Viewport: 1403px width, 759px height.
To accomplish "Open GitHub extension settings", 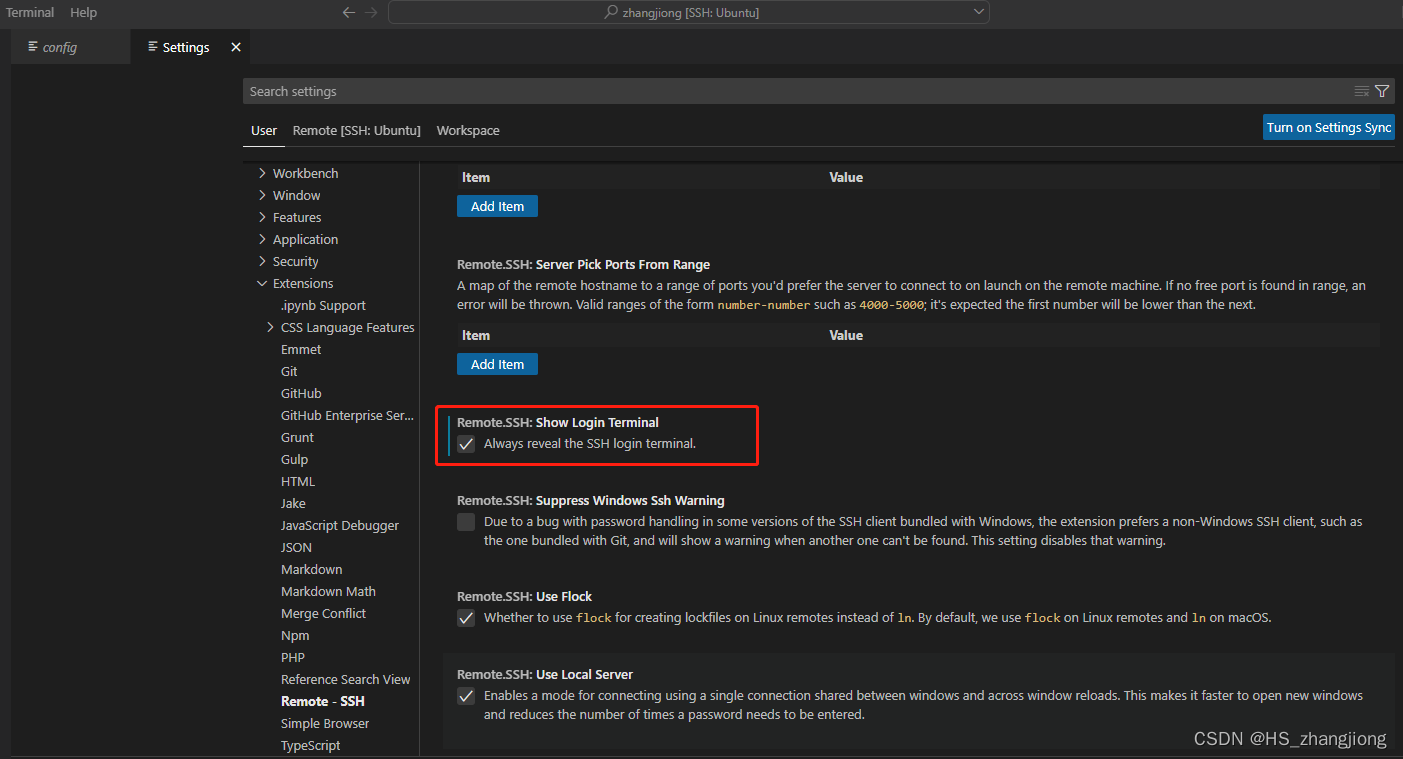I will (x=301, y=393).
